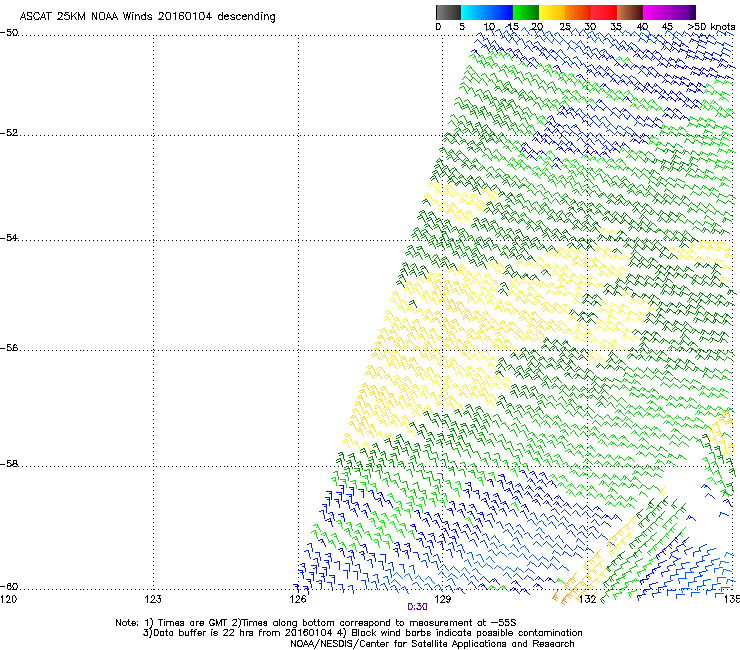Click the gray 0-5 knots legend color
This screenshot has height=650, width=740.
448,12
